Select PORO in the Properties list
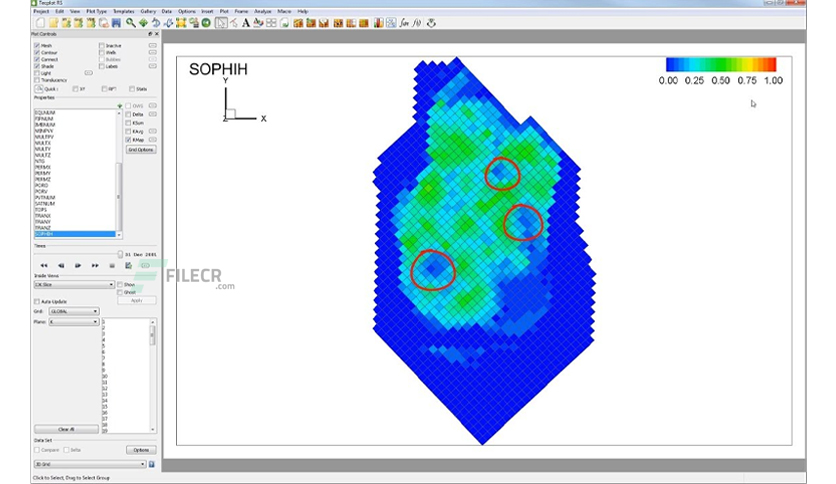Image resolution: width=836 pixels, height=484 pixels. click(x=41, y=185)
